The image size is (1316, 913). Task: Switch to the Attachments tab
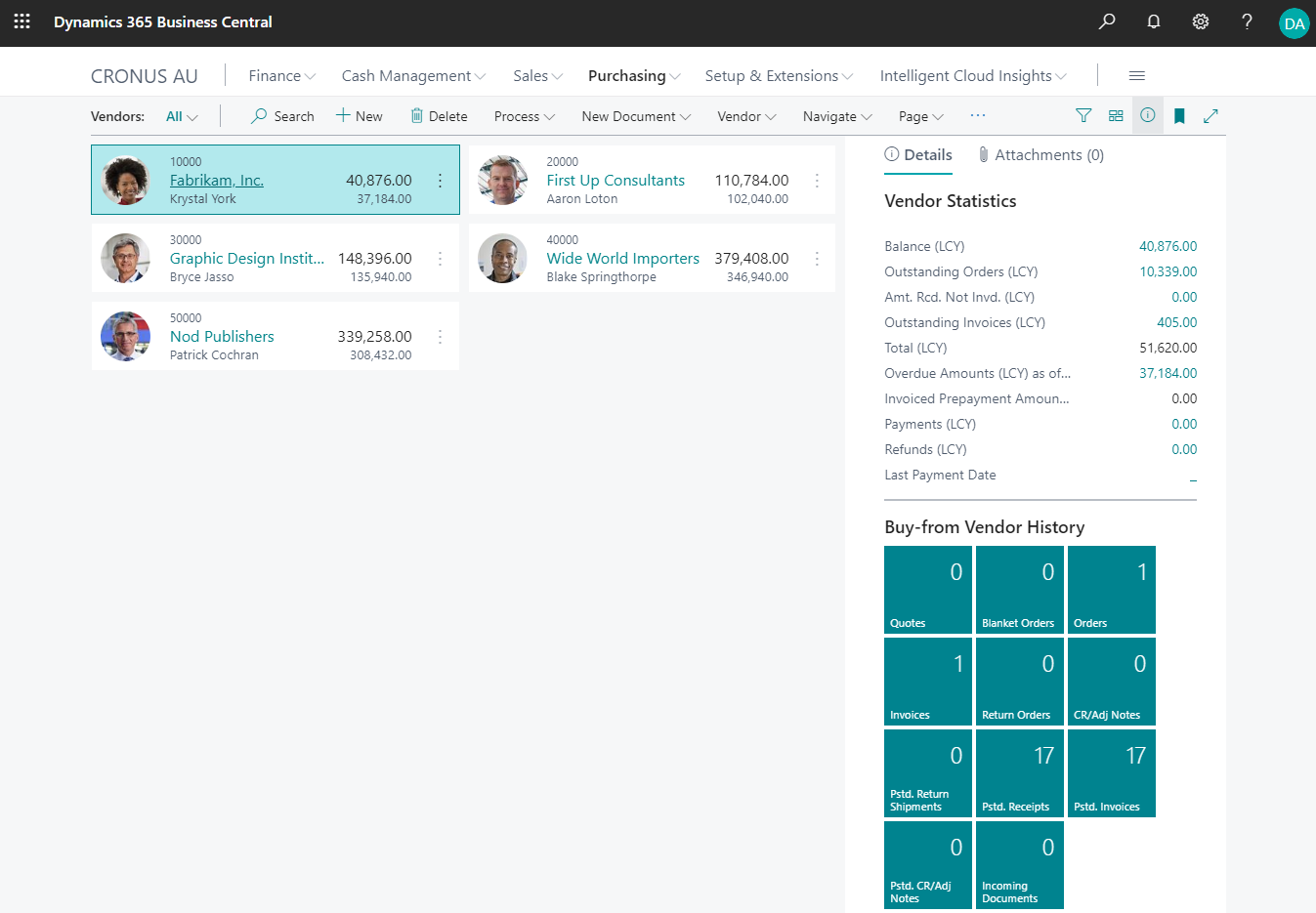pyautogui.click(x=1041, y=155)
